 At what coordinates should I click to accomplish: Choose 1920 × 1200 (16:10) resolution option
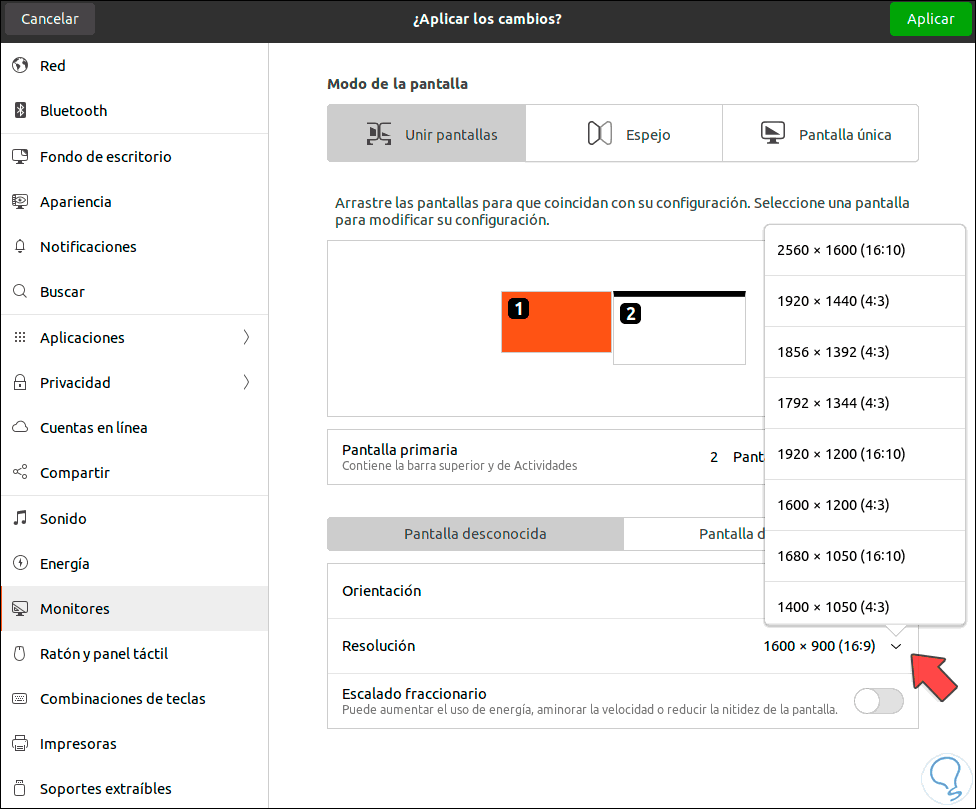point(840,454)
